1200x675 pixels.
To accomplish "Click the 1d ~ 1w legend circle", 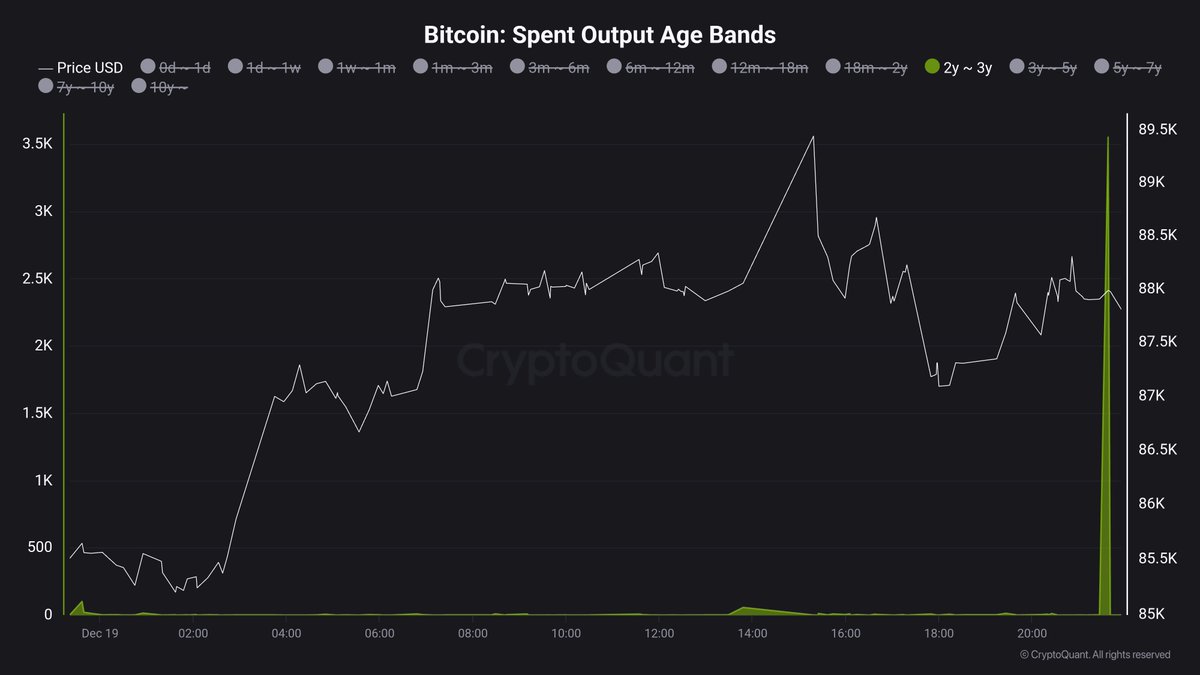I will (236, 67).
